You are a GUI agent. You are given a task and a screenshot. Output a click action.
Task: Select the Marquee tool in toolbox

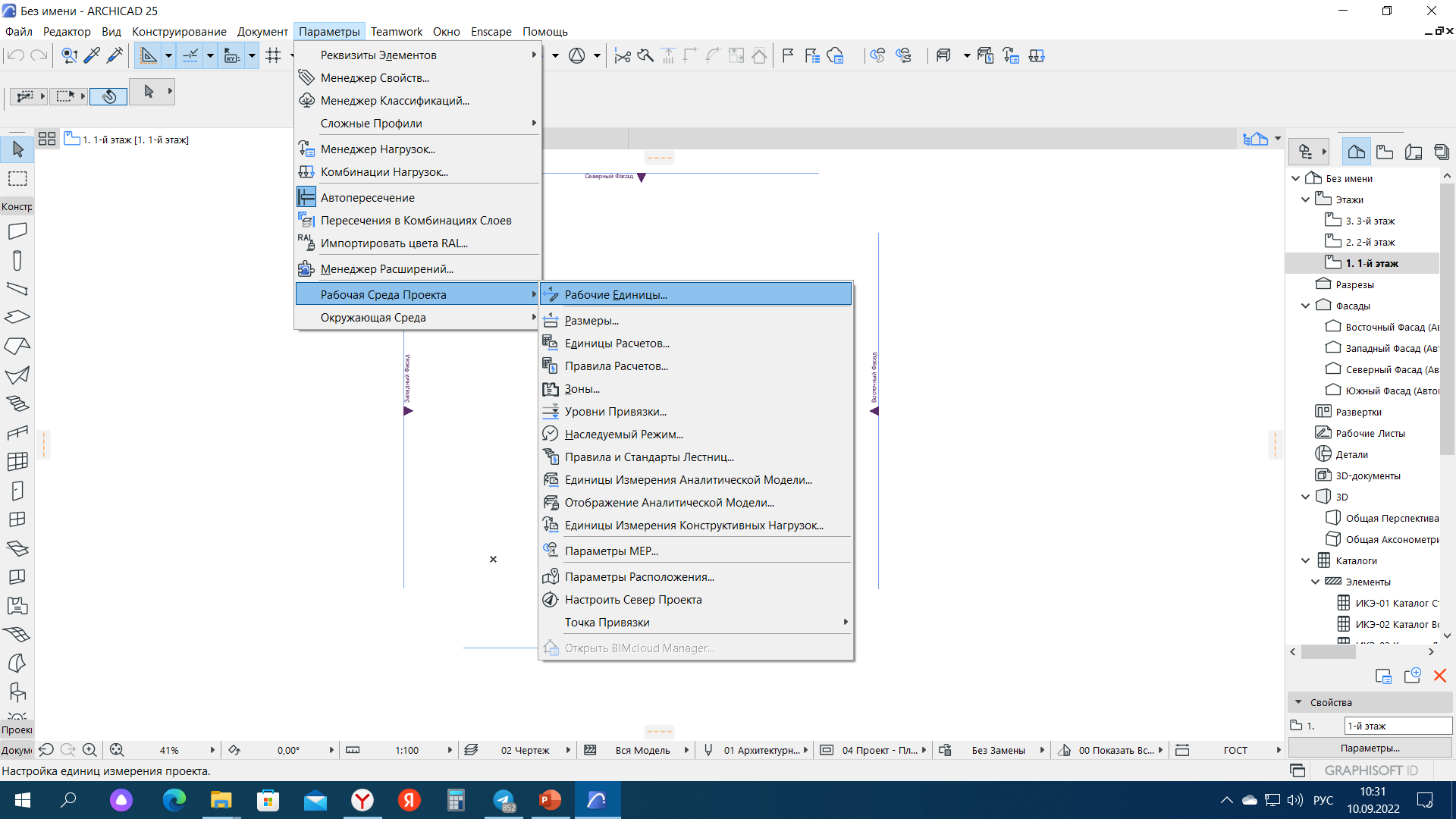coord(17,178)
